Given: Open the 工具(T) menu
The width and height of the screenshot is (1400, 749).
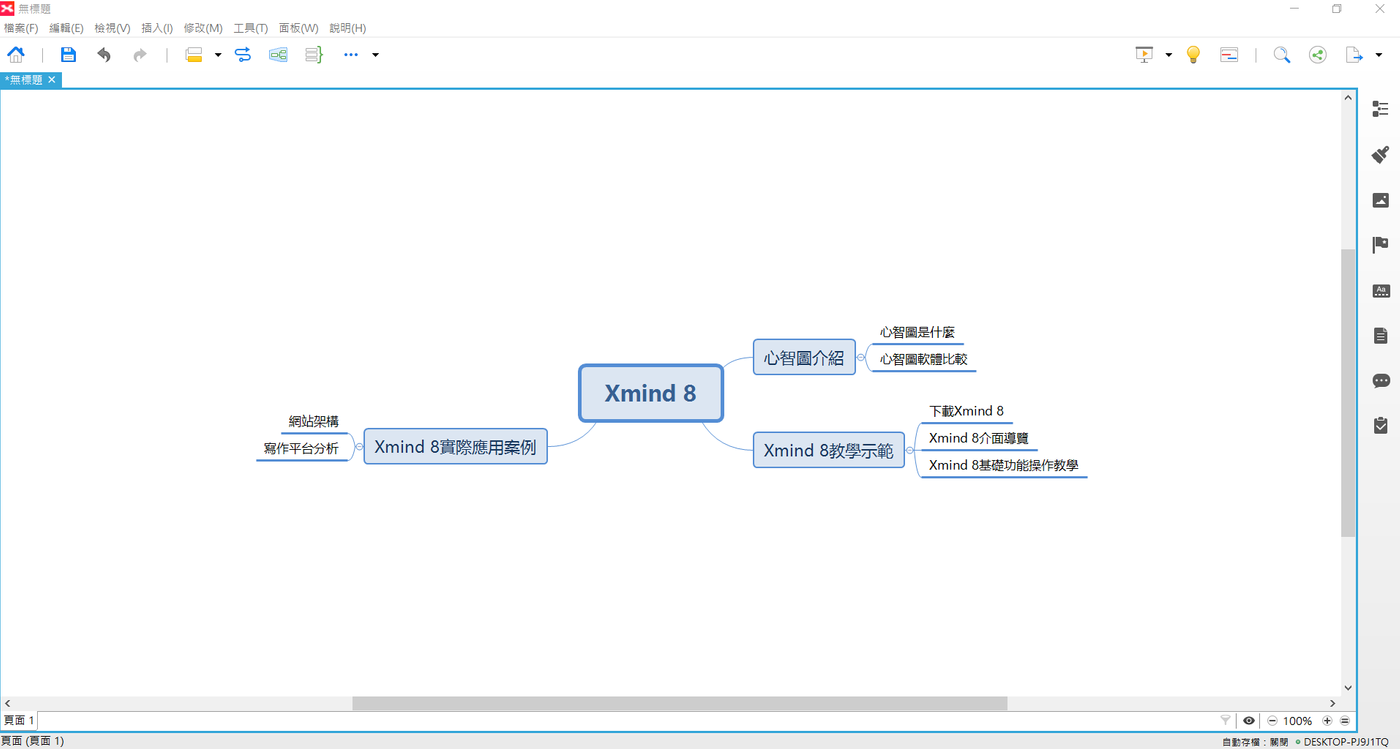Looking at the screenshot, I should pos(250,28).
